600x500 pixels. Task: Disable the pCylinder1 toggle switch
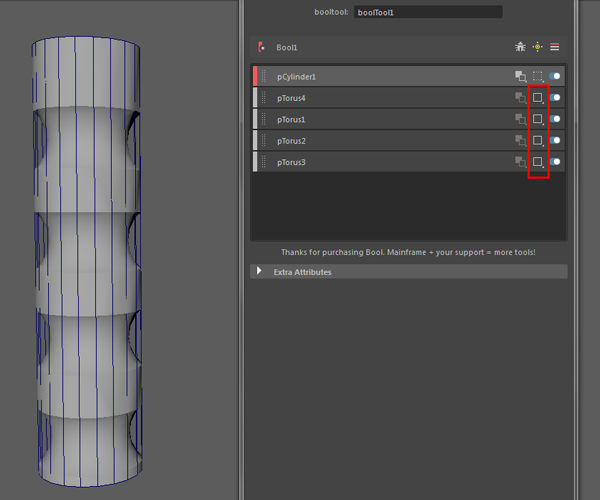pyautogui.click(x=555, y=76)
